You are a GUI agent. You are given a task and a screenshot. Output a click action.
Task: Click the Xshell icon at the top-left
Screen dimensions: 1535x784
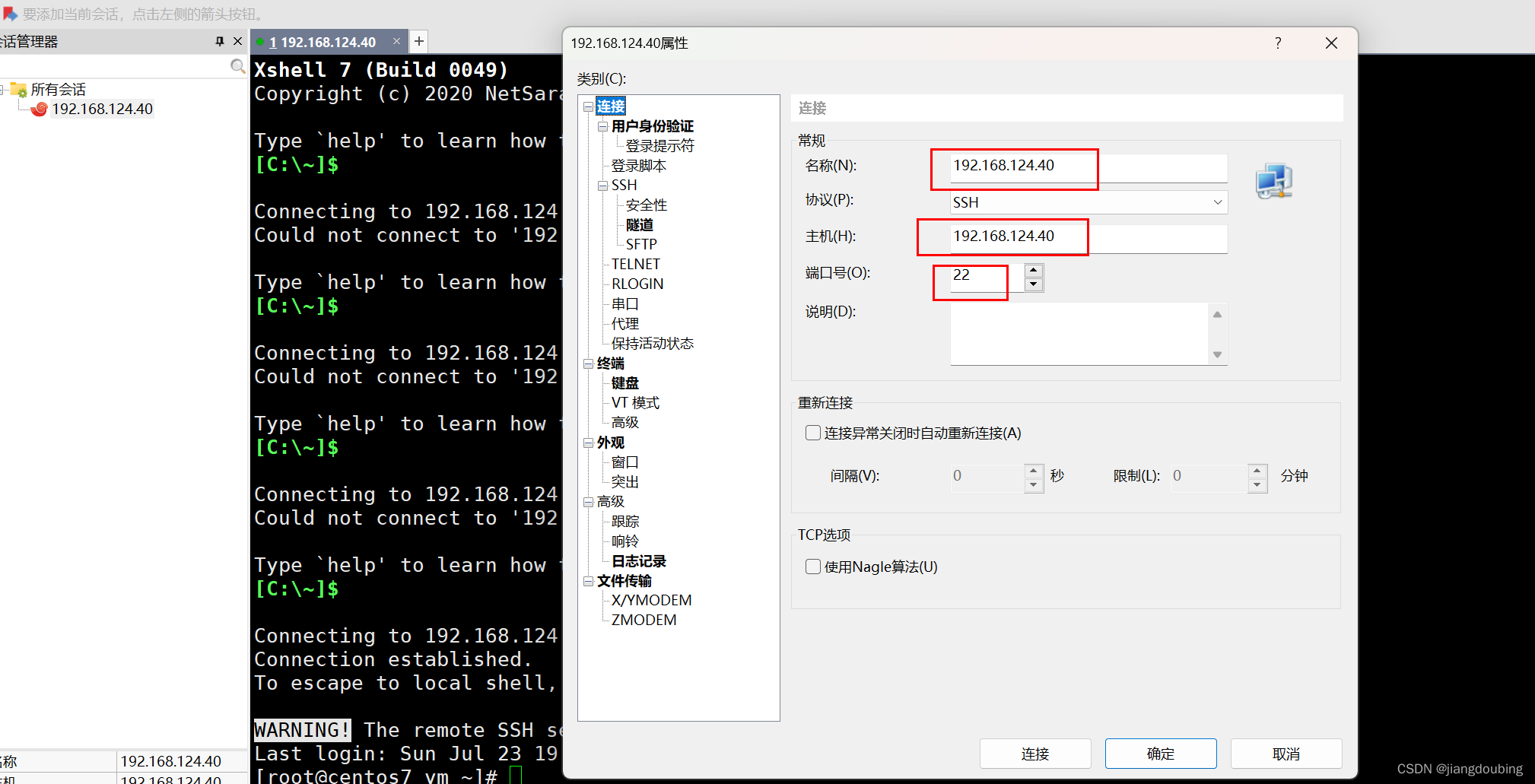[x=9, y=13]
